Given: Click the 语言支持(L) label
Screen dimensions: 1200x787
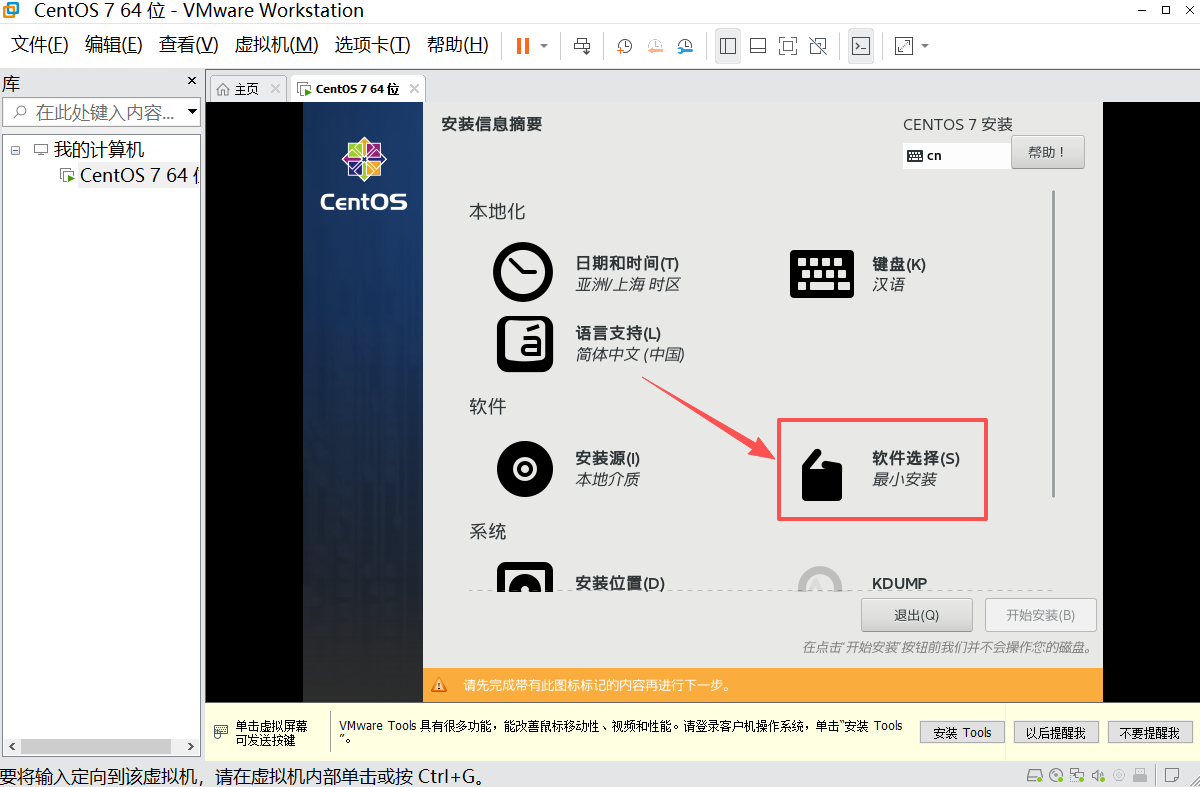Looking at the screenshot, I should point(618,333).
